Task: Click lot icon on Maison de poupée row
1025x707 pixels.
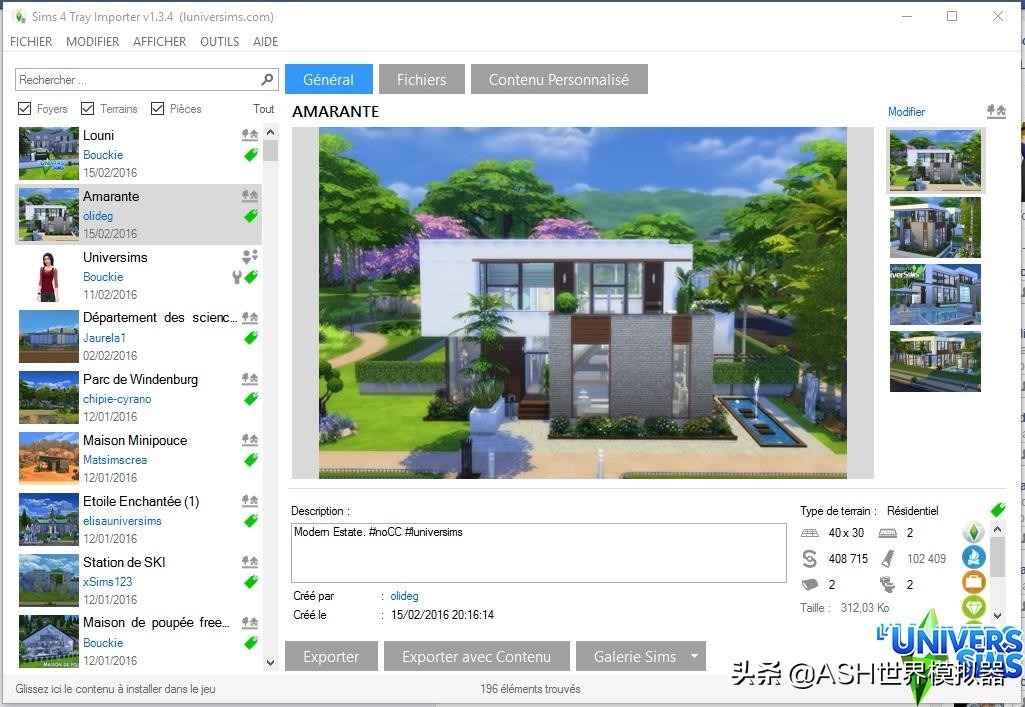Action: pos(250,623)
